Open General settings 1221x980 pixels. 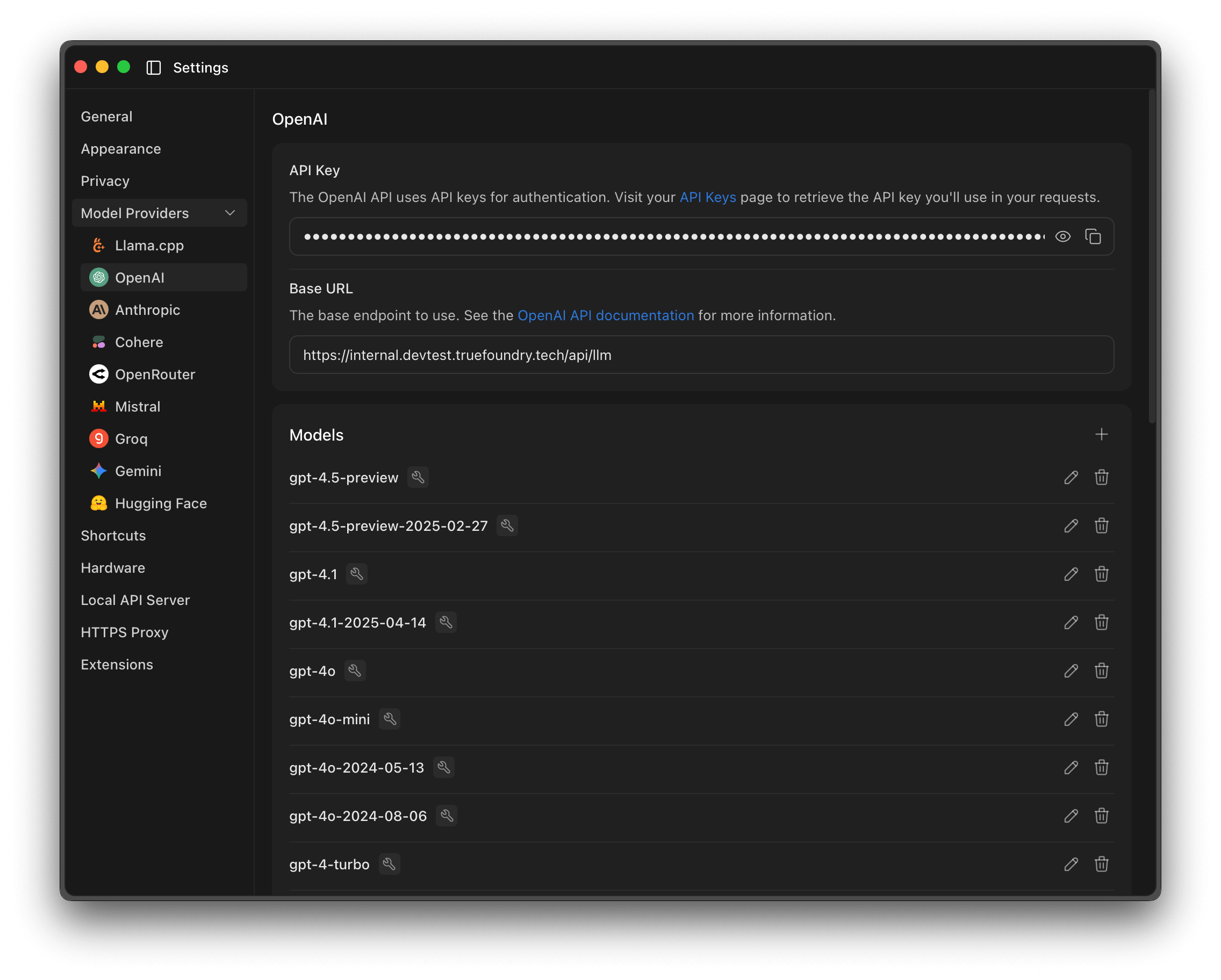coord(106,116)
